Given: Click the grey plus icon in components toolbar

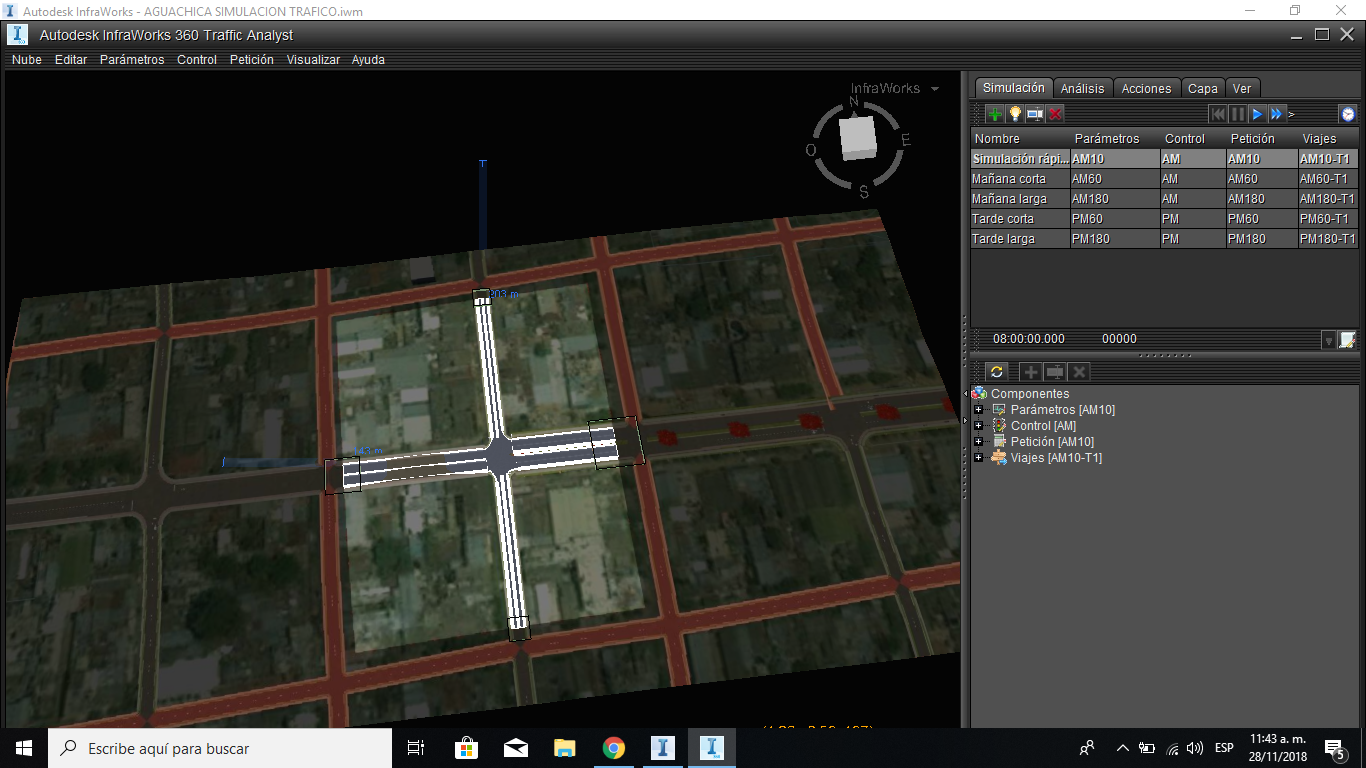Looking at the screenshot, I should 1031,371.
